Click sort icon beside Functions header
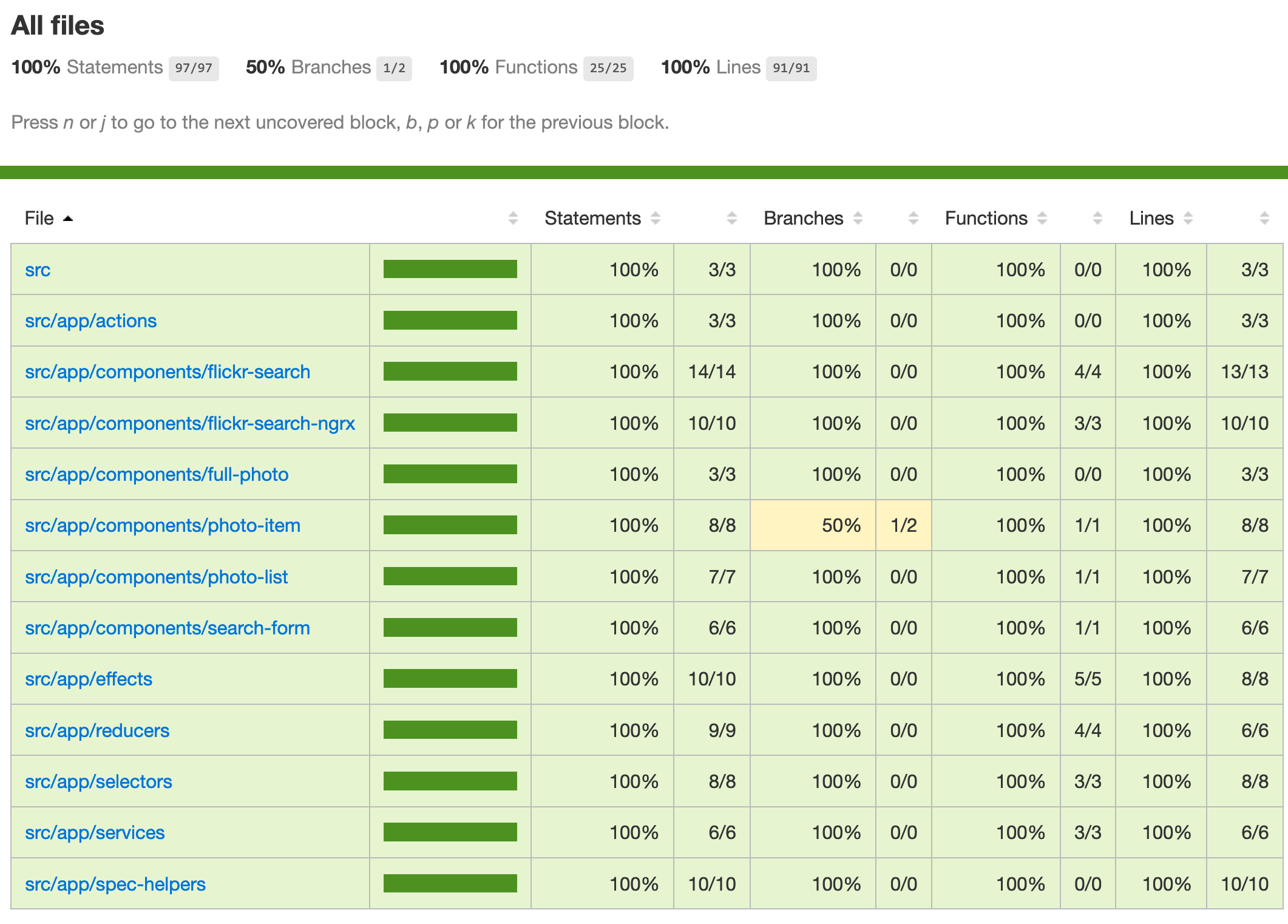Screen dimensions: 1288x924 tap(1042, 219)
